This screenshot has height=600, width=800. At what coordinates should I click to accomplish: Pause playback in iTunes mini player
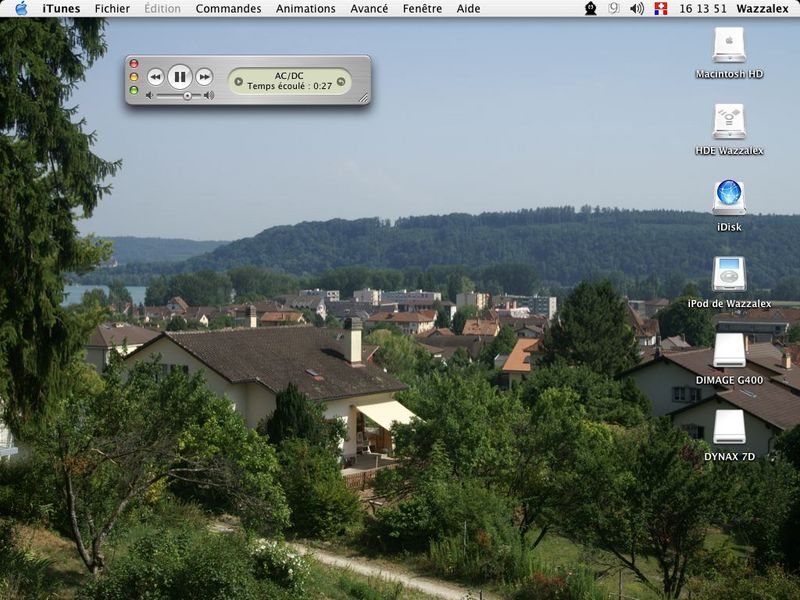tap(180, 77)
